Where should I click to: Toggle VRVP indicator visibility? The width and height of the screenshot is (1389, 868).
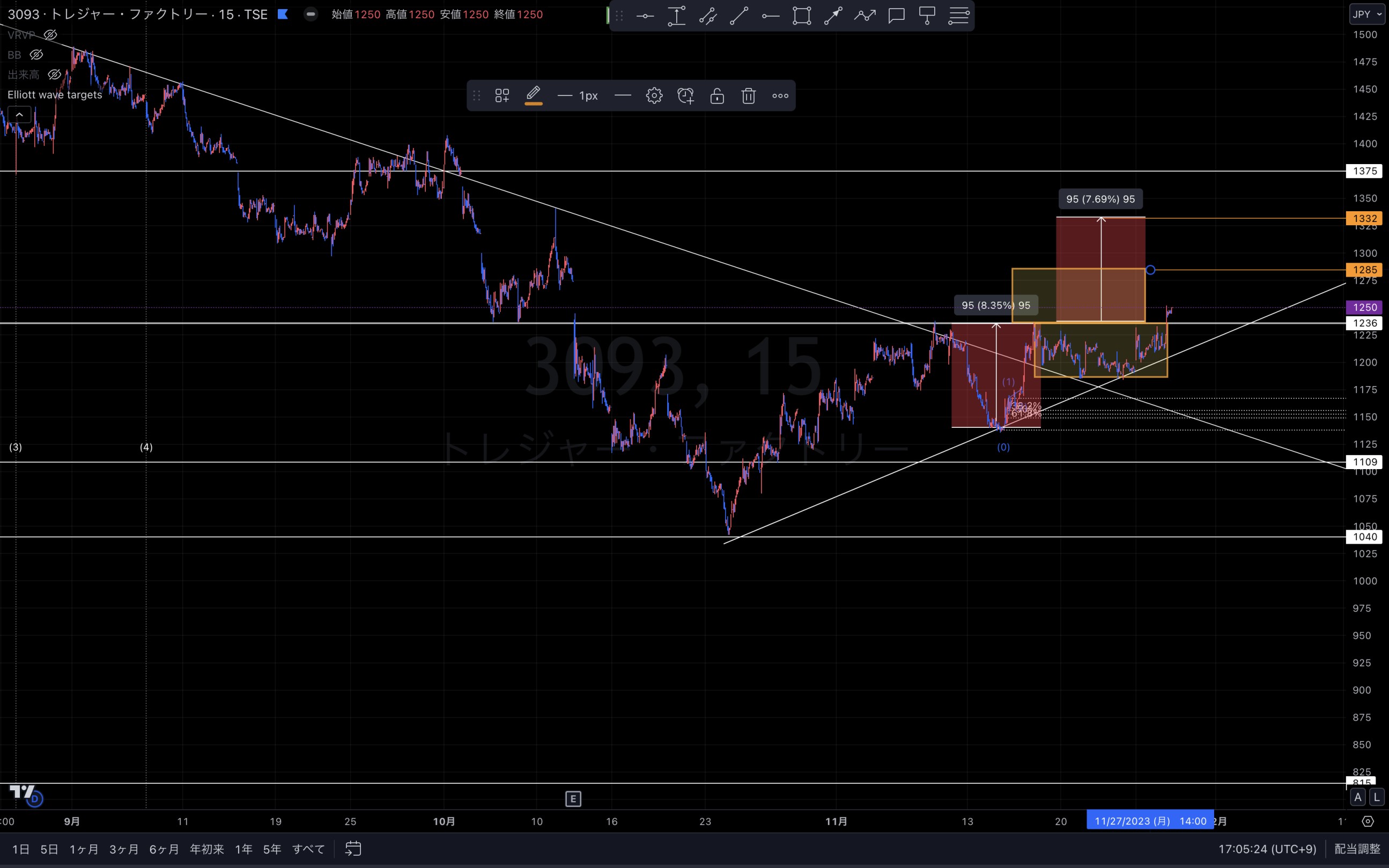pyautogui.click(x=50, y=35)
